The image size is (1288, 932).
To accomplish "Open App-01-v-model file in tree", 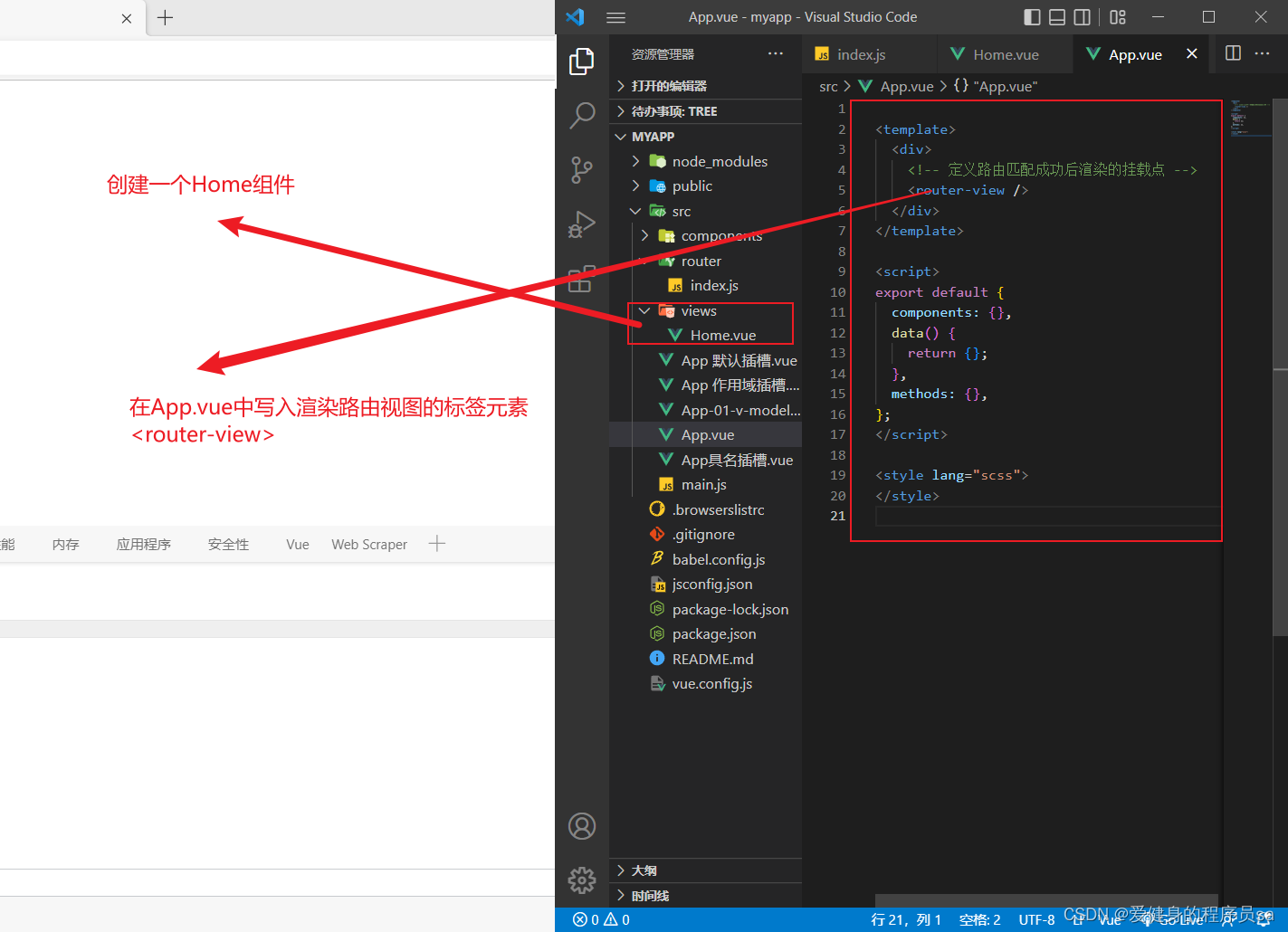I will (x=705, y=410).
